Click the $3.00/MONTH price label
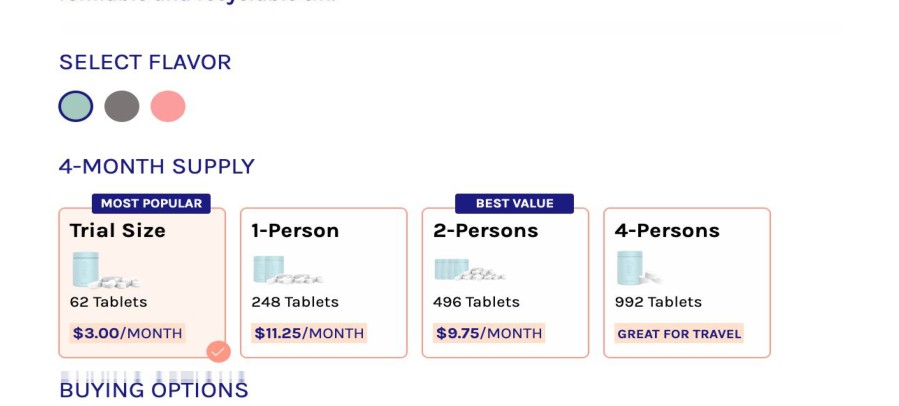899x406 pixels. click(x=127, y=333)
